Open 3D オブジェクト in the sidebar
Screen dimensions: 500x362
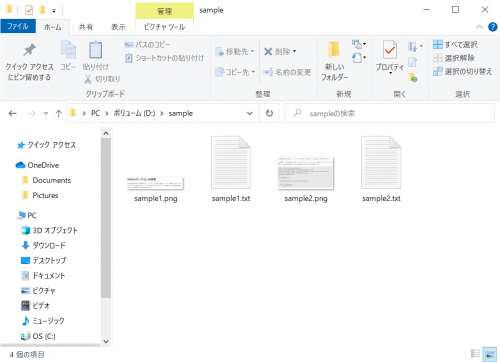coord(49,230)
